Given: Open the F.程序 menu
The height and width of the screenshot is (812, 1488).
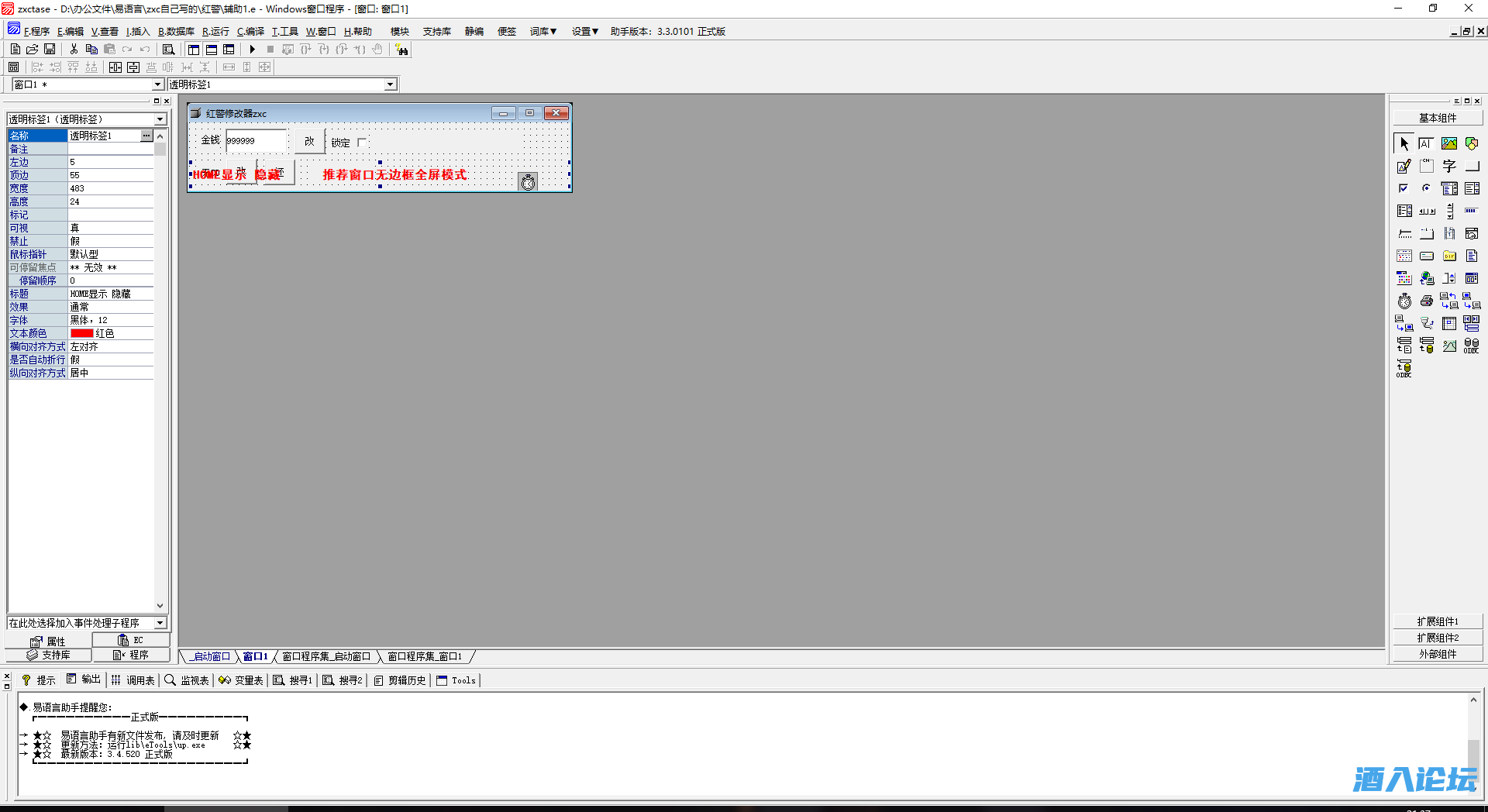Looking at the screenshot, I should (x=36, y=32).
